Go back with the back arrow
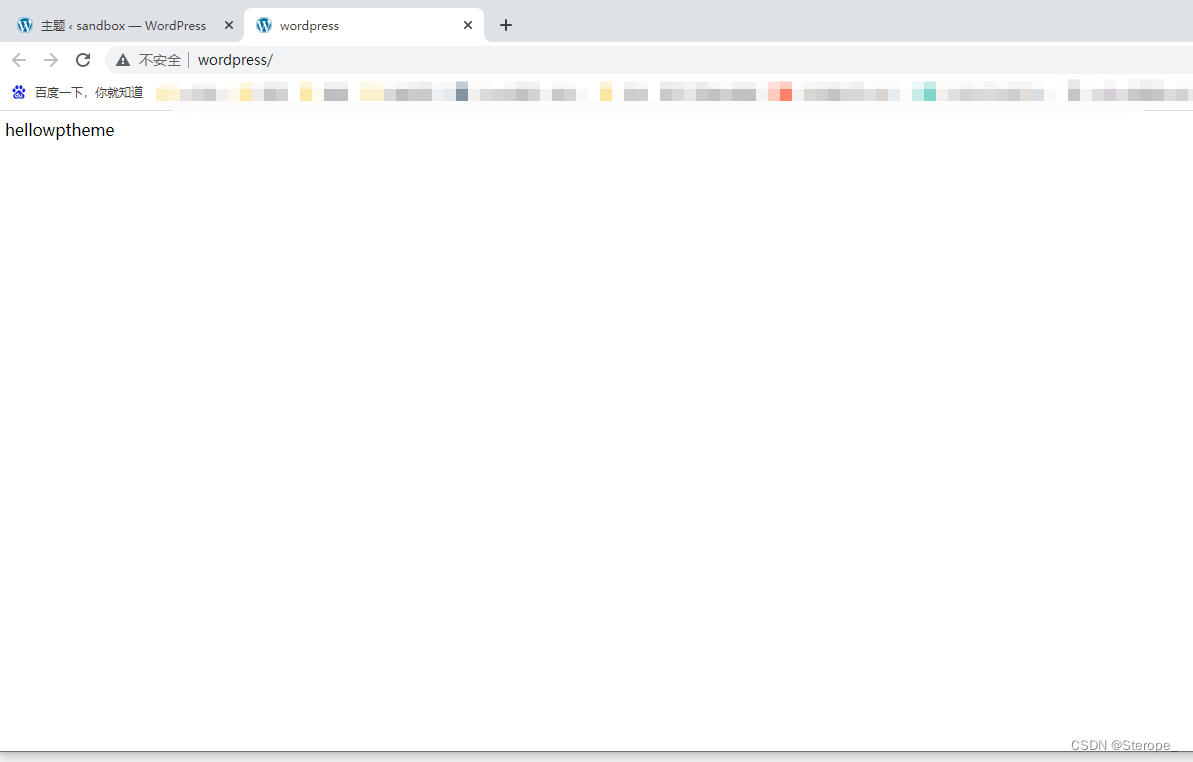1193x762 pixels. point(19,60)
